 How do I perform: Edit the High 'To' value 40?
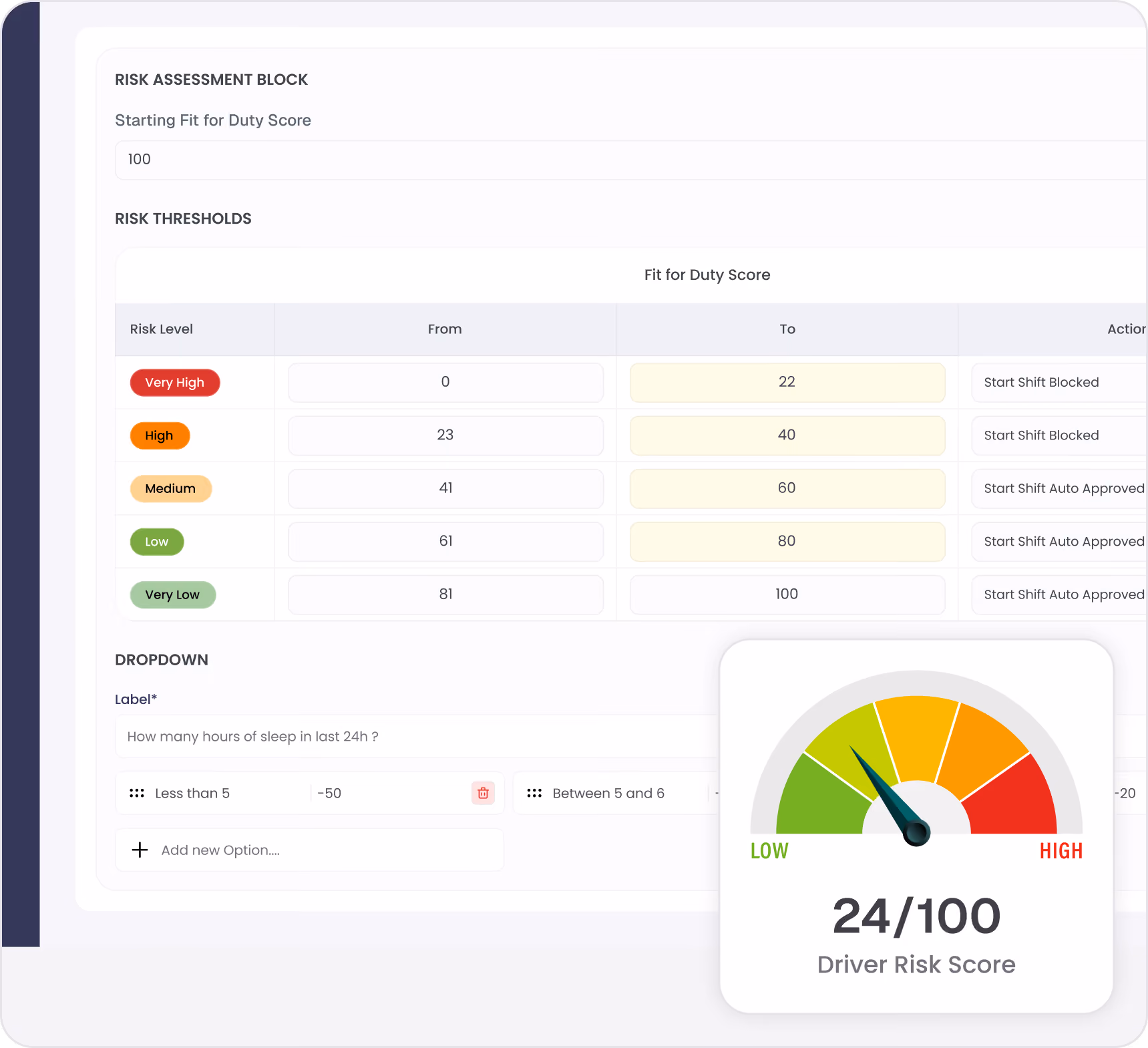[x=787, y=435]
